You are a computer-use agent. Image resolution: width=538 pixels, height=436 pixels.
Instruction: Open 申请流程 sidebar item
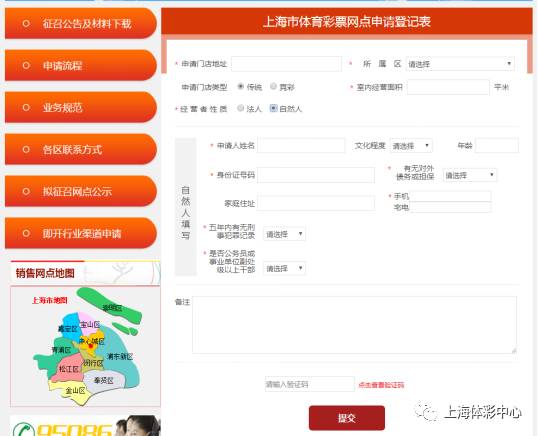[81, 65]
